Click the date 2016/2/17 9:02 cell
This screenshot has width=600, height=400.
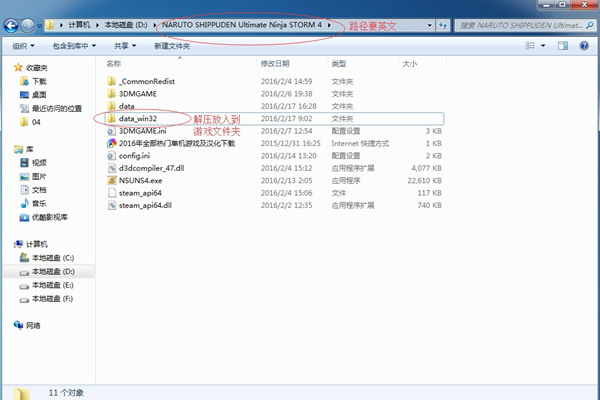pos(286,119)
